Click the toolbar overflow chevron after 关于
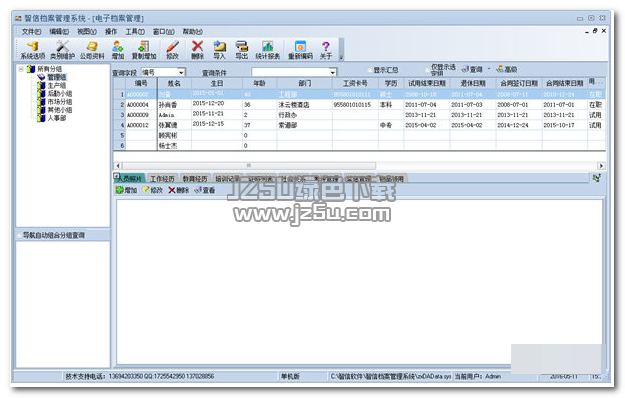625x398 pixels. click(341, 58)
